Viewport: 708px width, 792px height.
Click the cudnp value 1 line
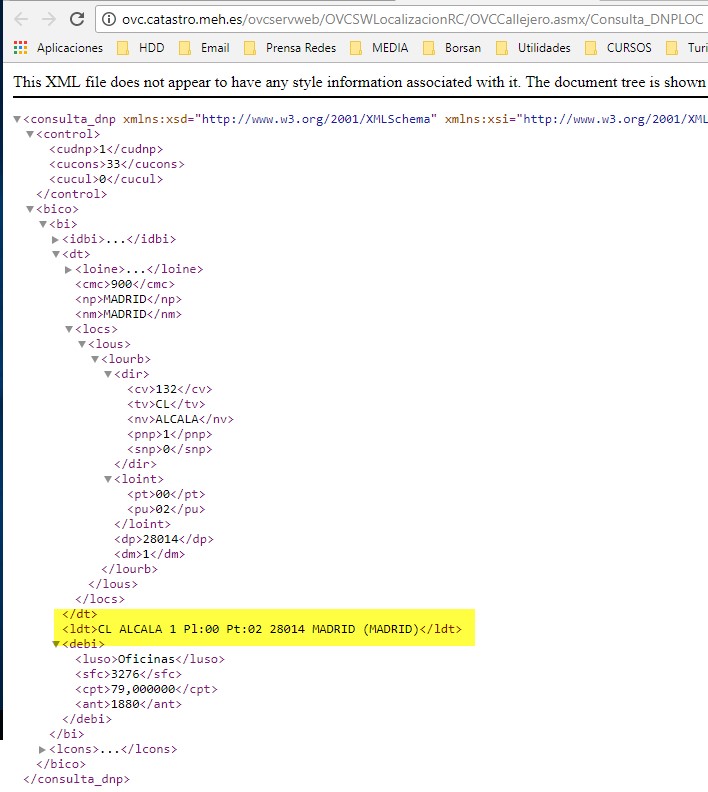[x=106, y=149]
